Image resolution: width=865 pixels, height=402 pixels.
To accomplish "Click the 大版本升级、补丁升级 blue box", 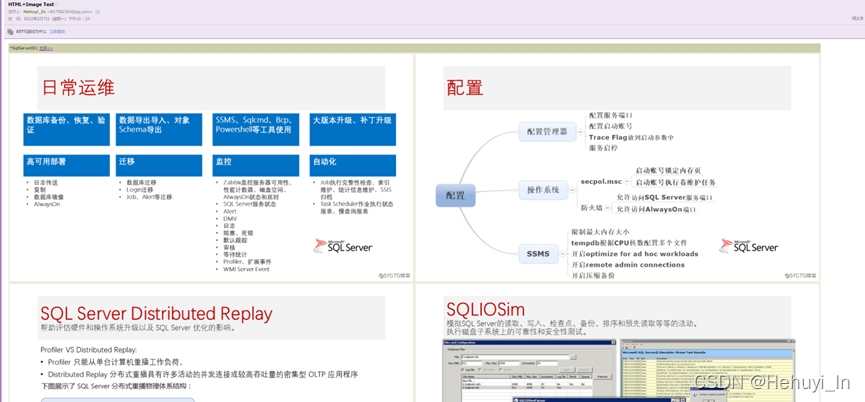I will [x=353, y=130].
